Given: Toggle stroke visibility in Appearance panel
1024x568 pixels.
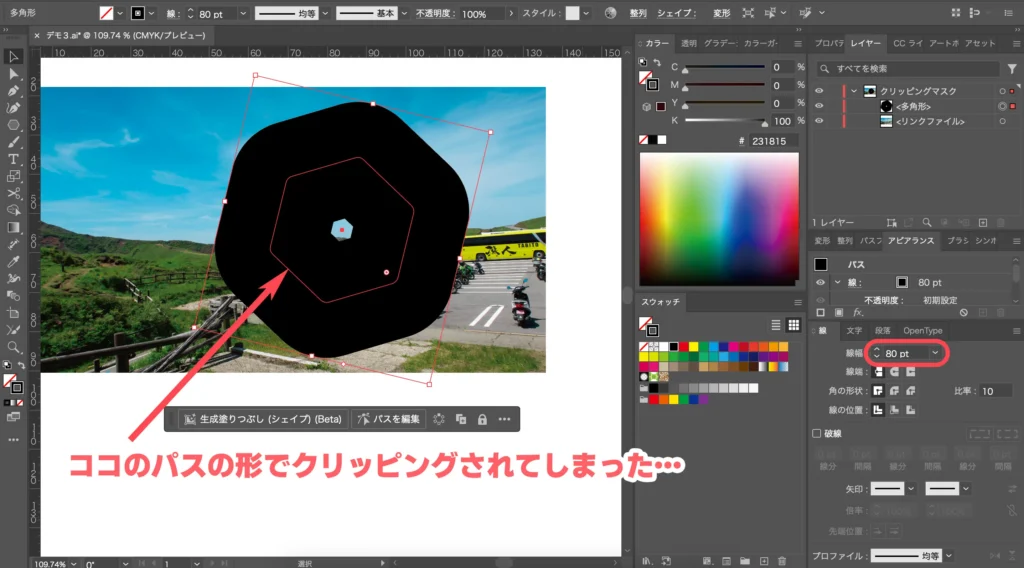Looking at the screenshot, I should point(820,282).
